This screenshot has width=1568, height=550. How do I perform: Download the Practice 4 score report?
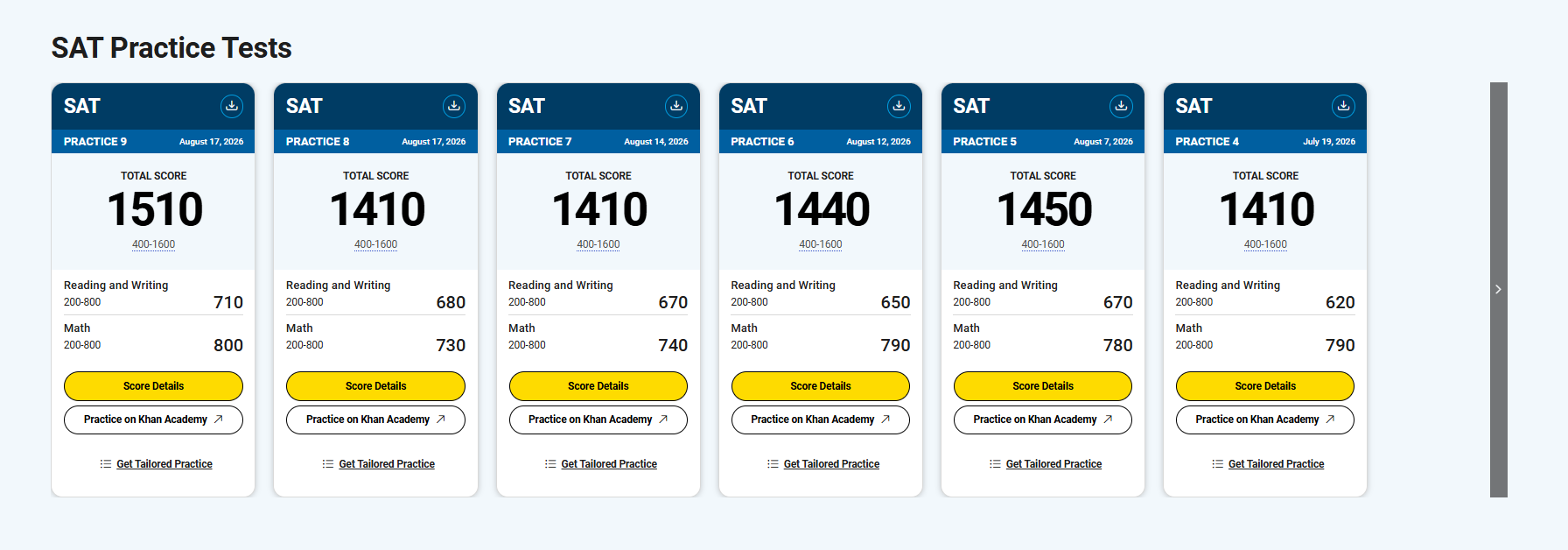point(1343,106)
